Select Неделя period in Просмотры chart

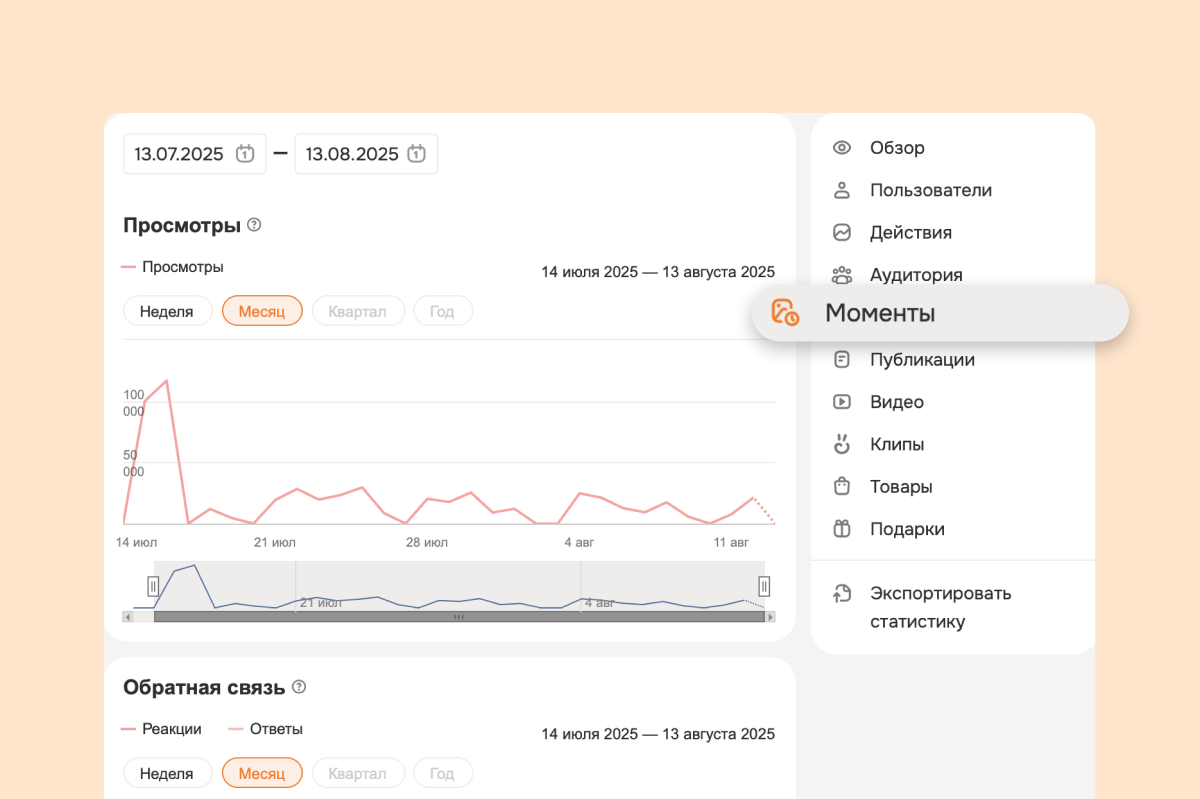coord(167,311)
